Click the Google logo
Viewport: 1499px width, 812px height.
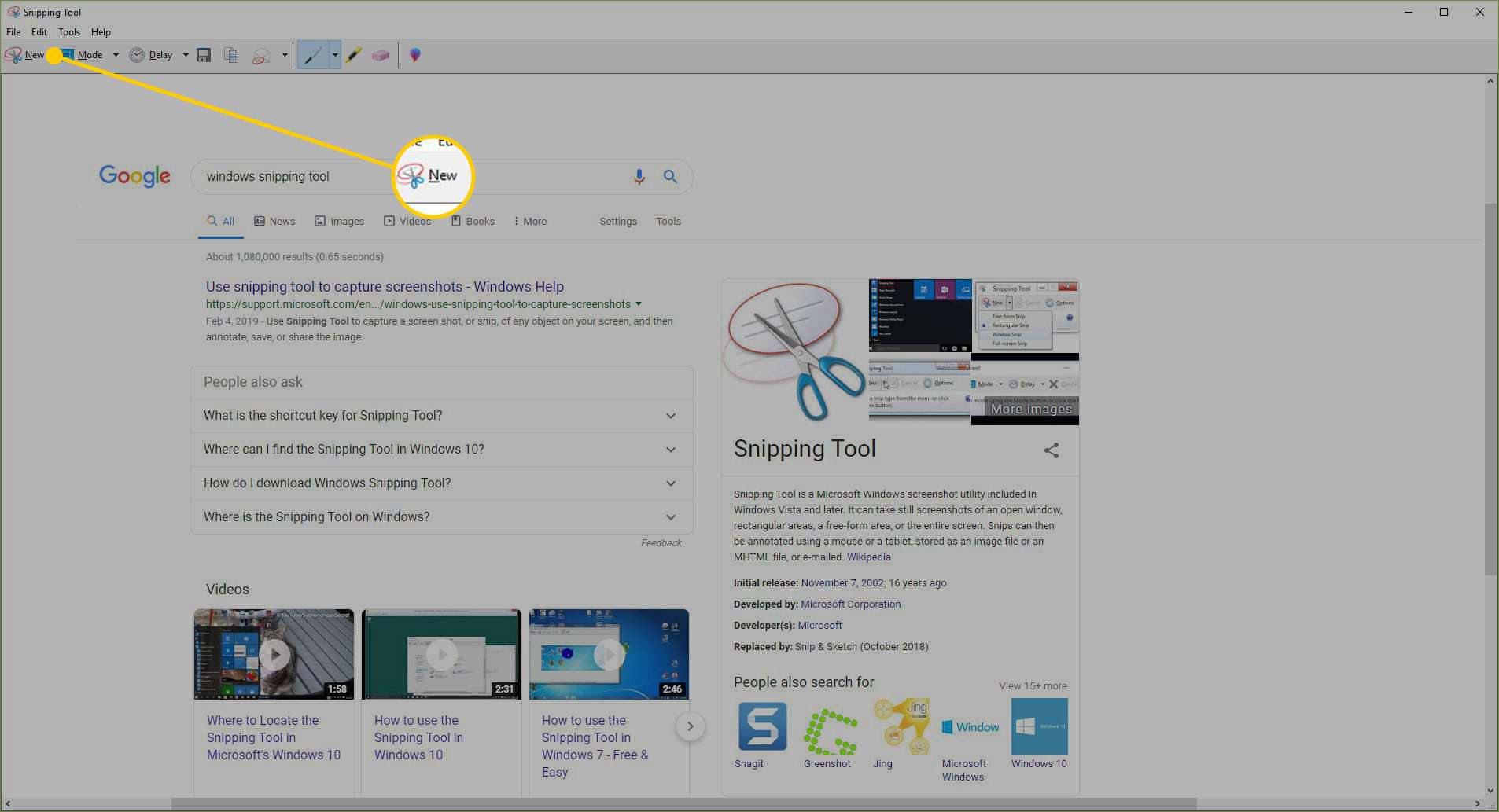134,176
